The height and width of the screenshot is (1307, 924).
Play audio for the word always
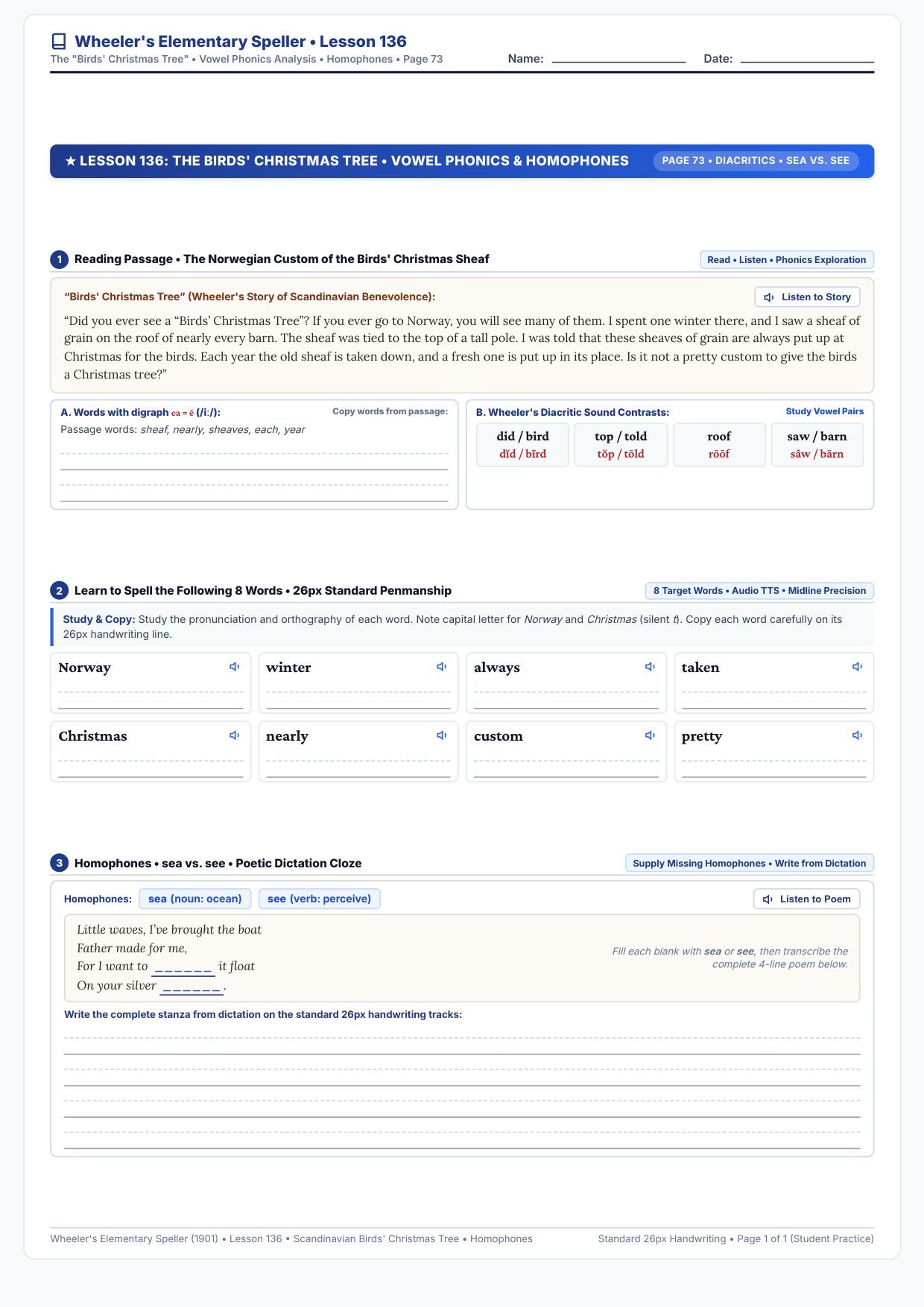[650, 667]
